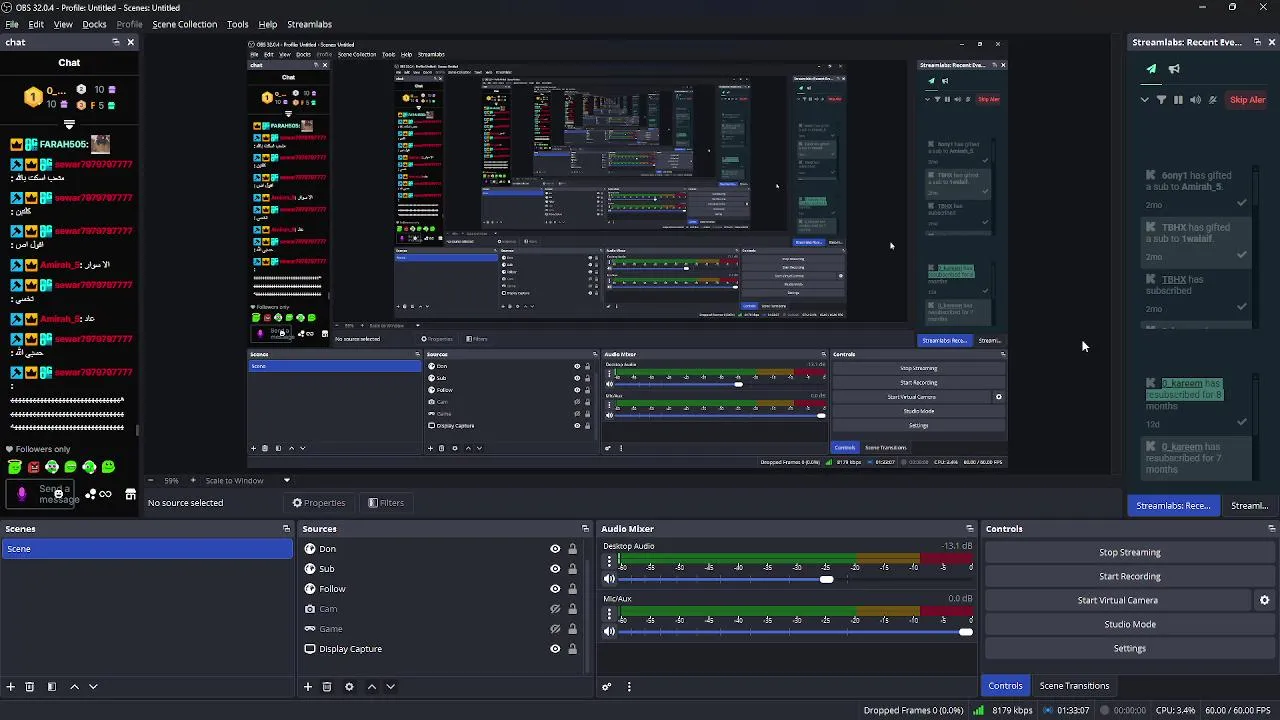Add a new scene with plus icon
Viewport: 1280px width, 720px height.
pyautogui.click(x=10, y=687)
